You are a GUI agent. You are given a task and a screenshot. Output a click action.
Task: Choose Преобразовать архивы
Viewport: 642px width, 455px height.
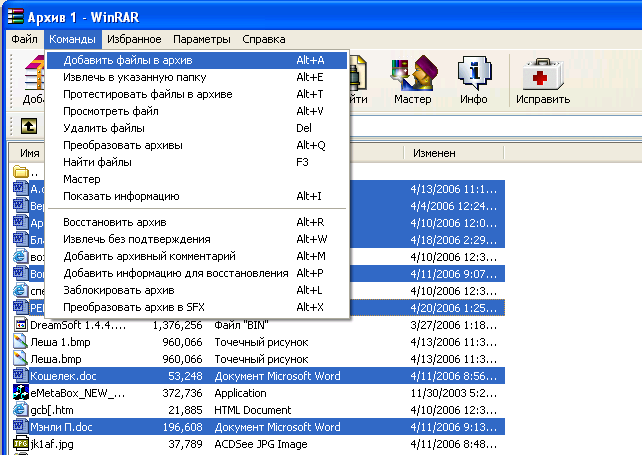pos(197,145)
